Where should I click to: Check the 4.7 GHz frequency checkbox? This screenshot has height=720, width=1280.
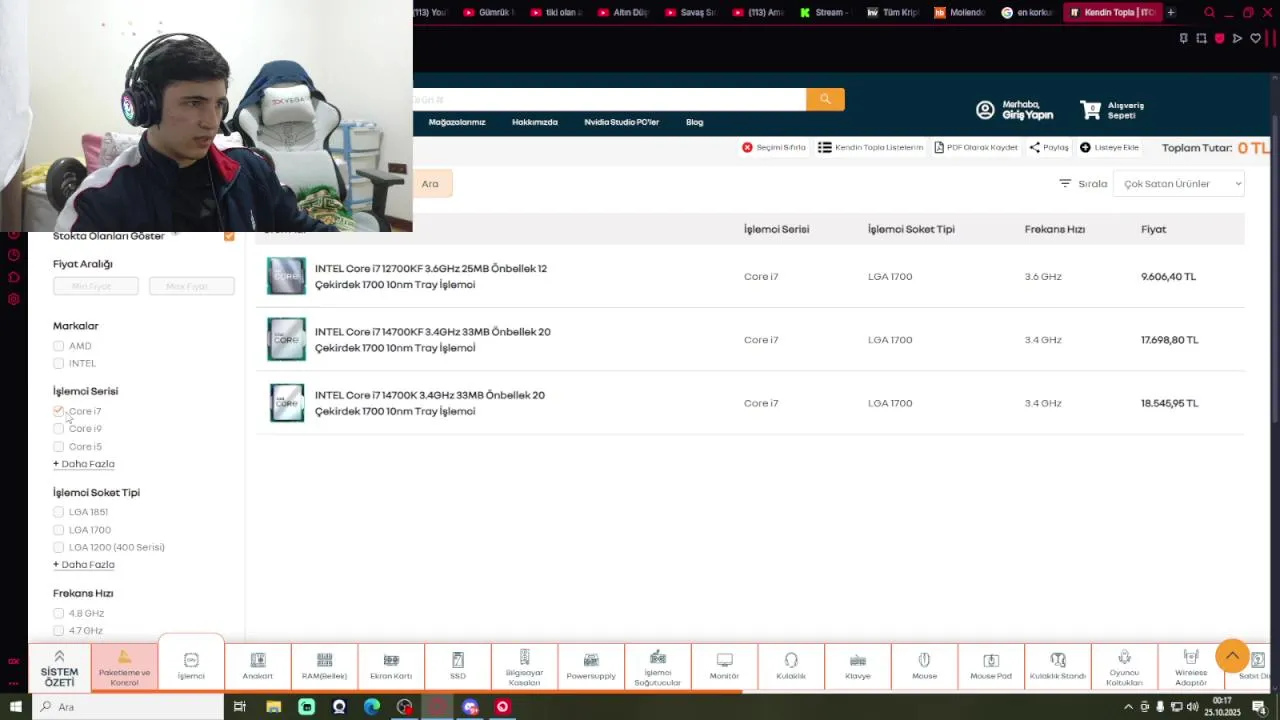click(x=58, y=631)
